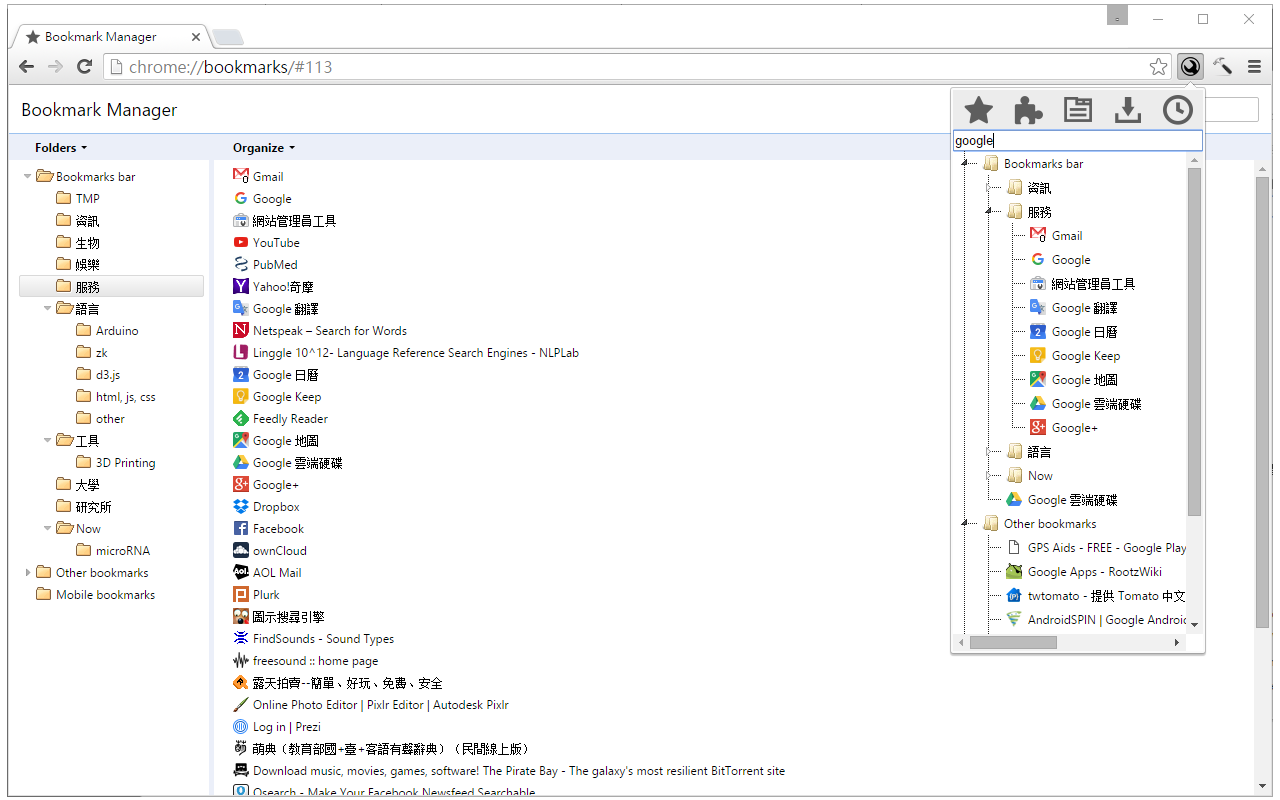Click the tabs list icon in popup
1280x800 pixels.
[1077, 110]
